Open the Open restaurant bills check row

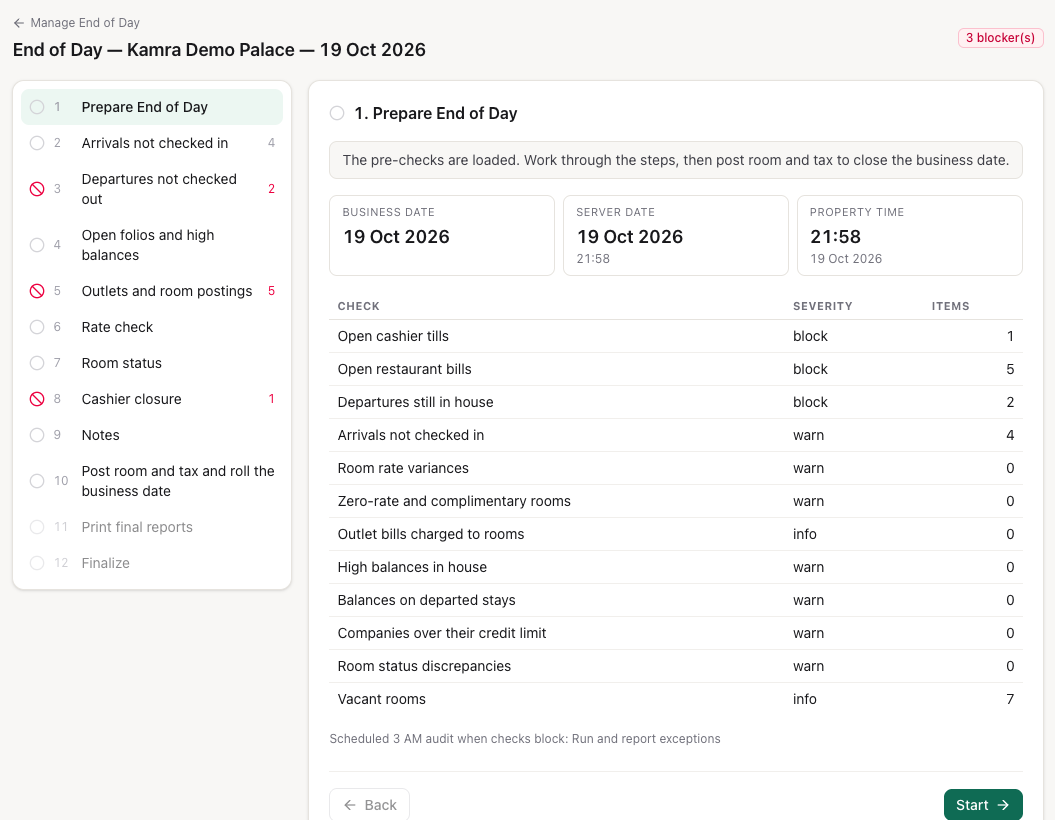[676, 369]
